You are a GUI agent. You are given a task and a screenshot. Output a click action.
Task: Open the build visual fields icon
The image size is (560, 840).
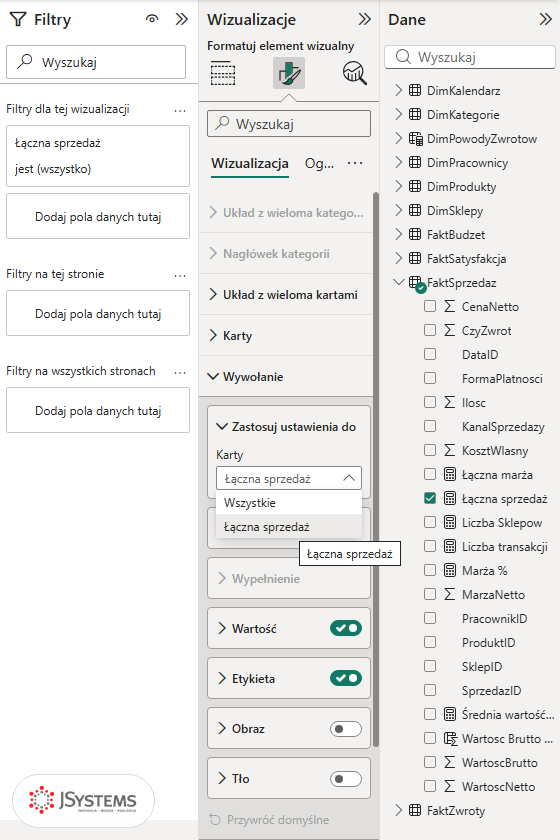point(223,73)
